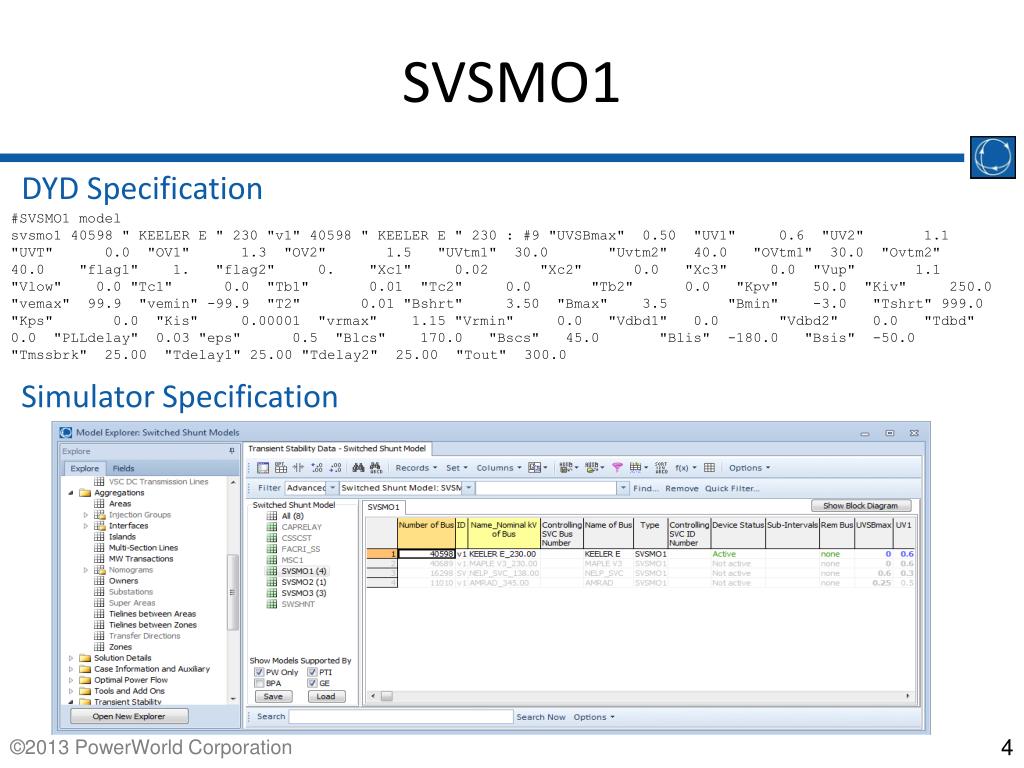Viewport: 1024px width, 768px height.
Task: Click the Find... filter link
Action: 646,488
